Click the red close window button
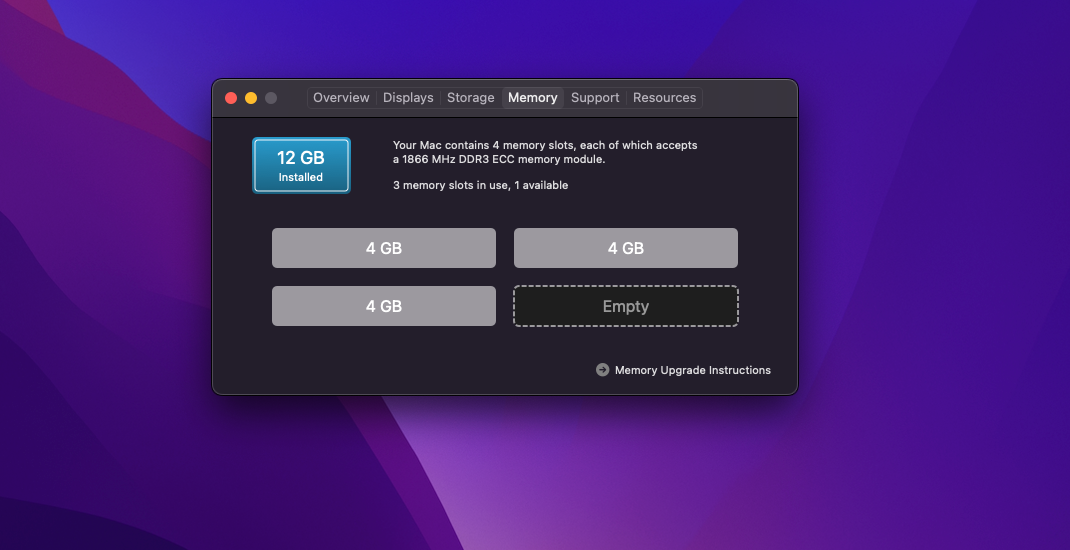The height and width of the screenshot is (550, 1070). coord(231,98)
